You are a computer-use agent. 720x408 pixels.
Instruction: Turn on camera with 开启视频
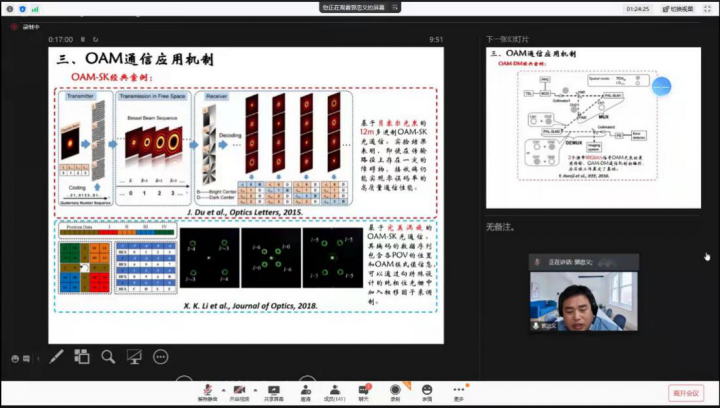pyautogui.click(x=240, y=390)
